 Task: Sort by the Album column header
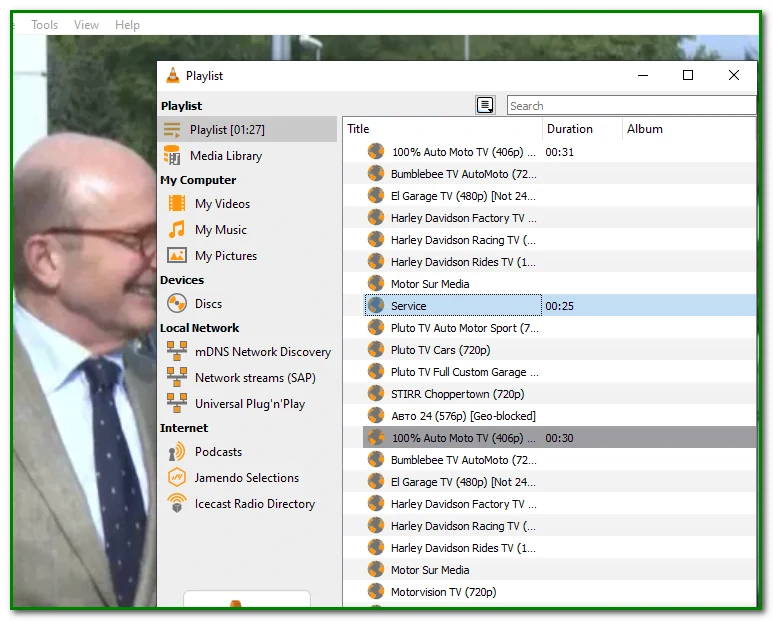click(689, 129)
